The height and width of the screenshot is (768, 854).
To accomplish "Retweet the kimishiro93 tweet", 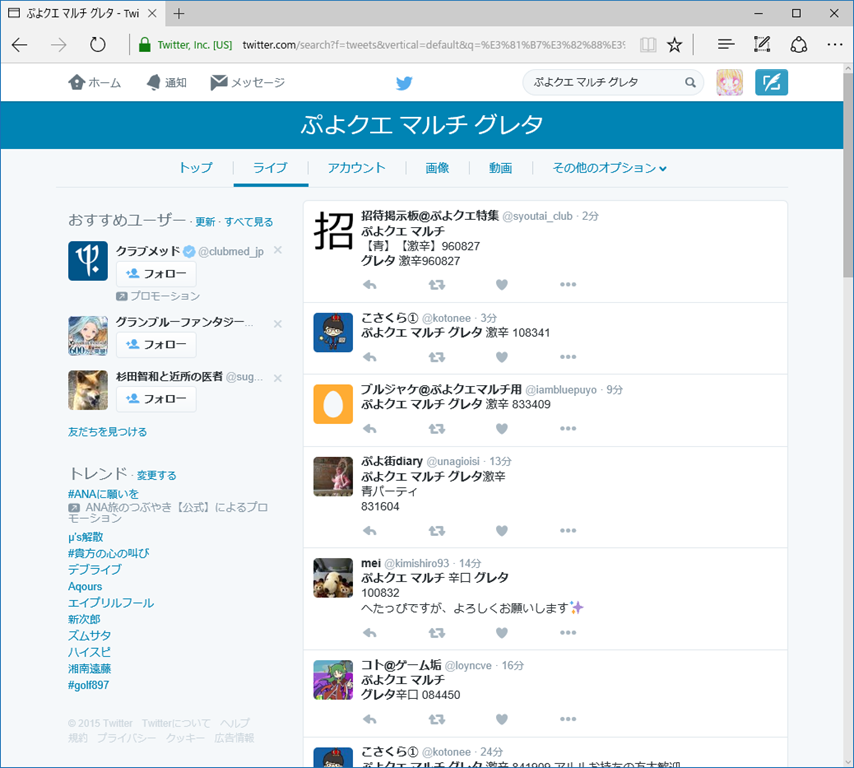I will click(x=436, y=632).
